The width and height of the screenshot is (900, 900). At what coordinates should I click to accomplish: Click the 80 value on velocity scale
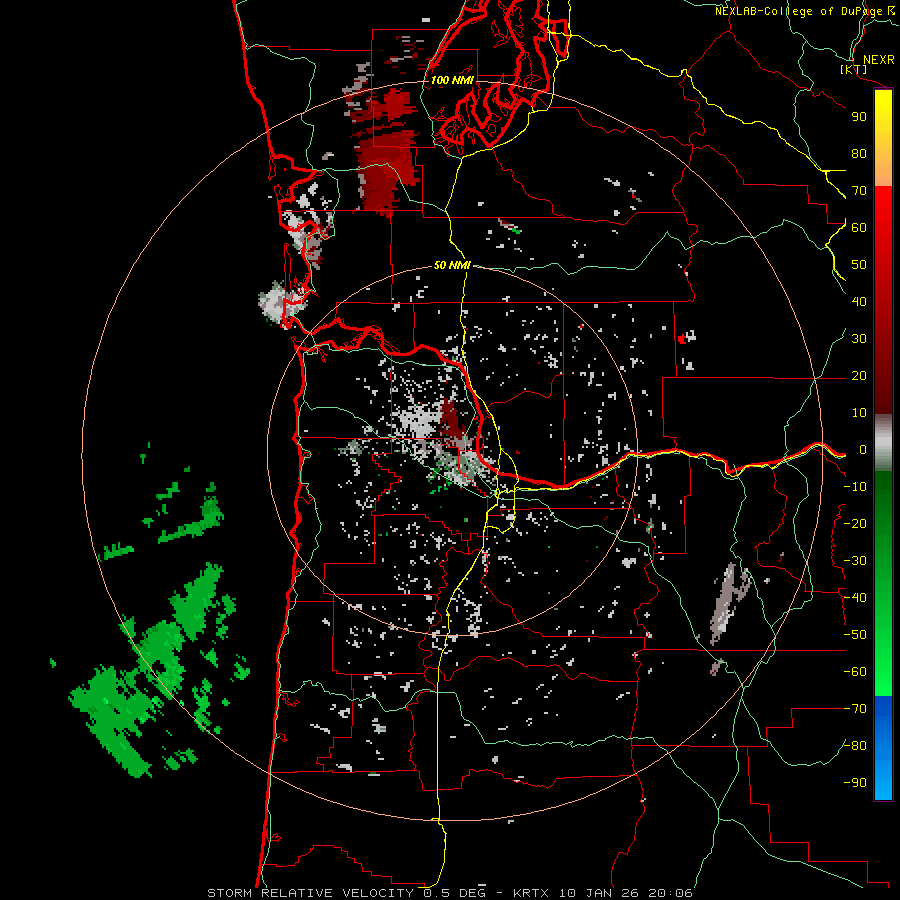tap(859, 154)
